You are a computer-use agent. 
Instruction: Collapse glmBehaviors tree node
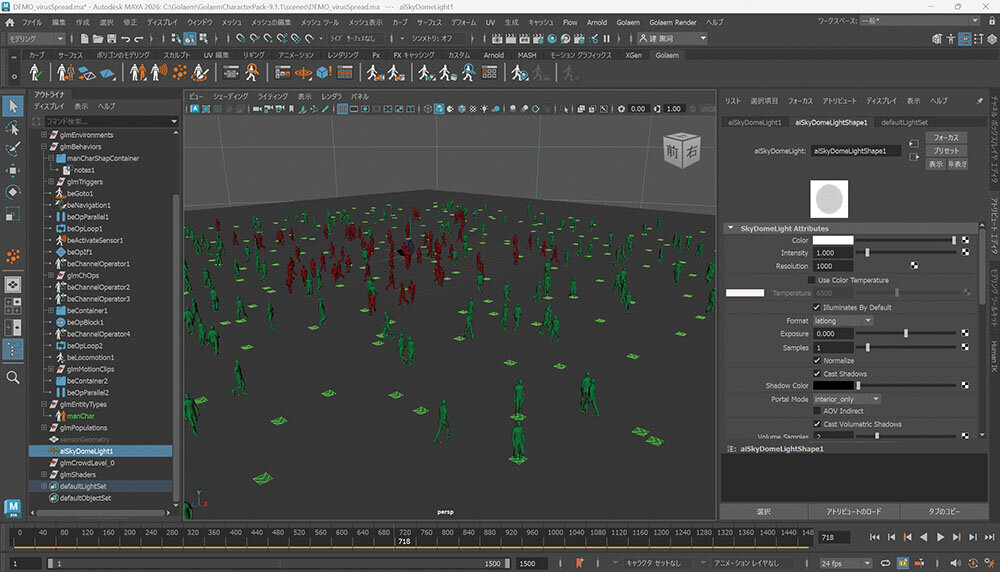pos(44,147)
